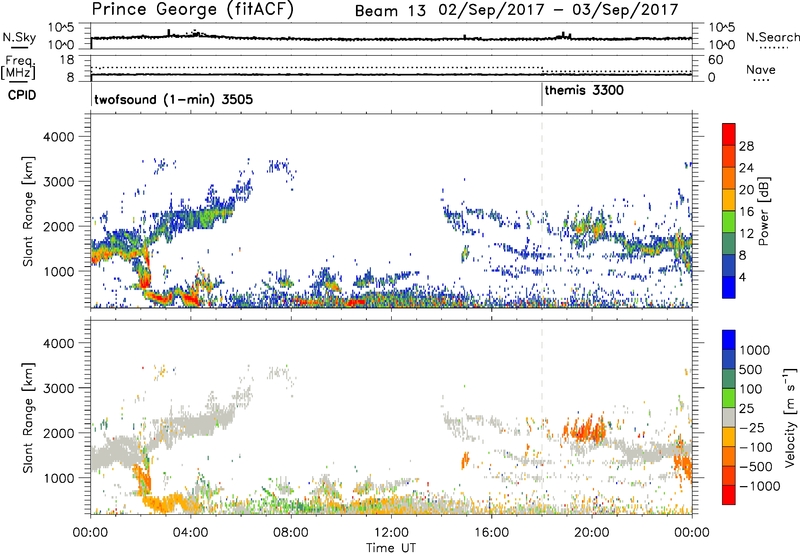Click the date range '02/Sep/2017 - 03/Sep/2017'
The image size is (800, 554).
(559, 10)
